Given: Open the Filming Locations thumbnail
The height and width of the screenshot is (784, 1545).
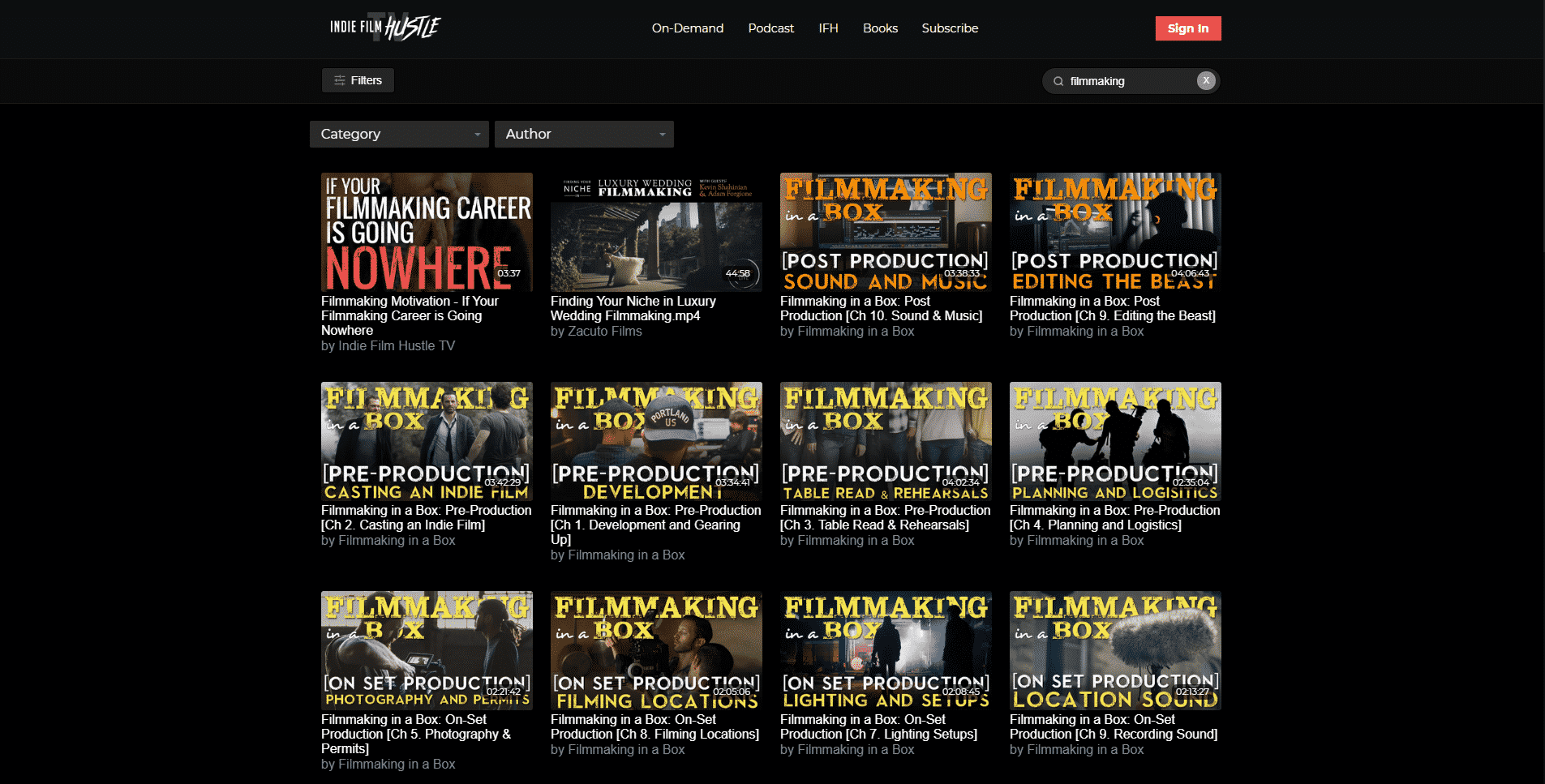Looking at the screenshot, I should click(x=656, y=650).
